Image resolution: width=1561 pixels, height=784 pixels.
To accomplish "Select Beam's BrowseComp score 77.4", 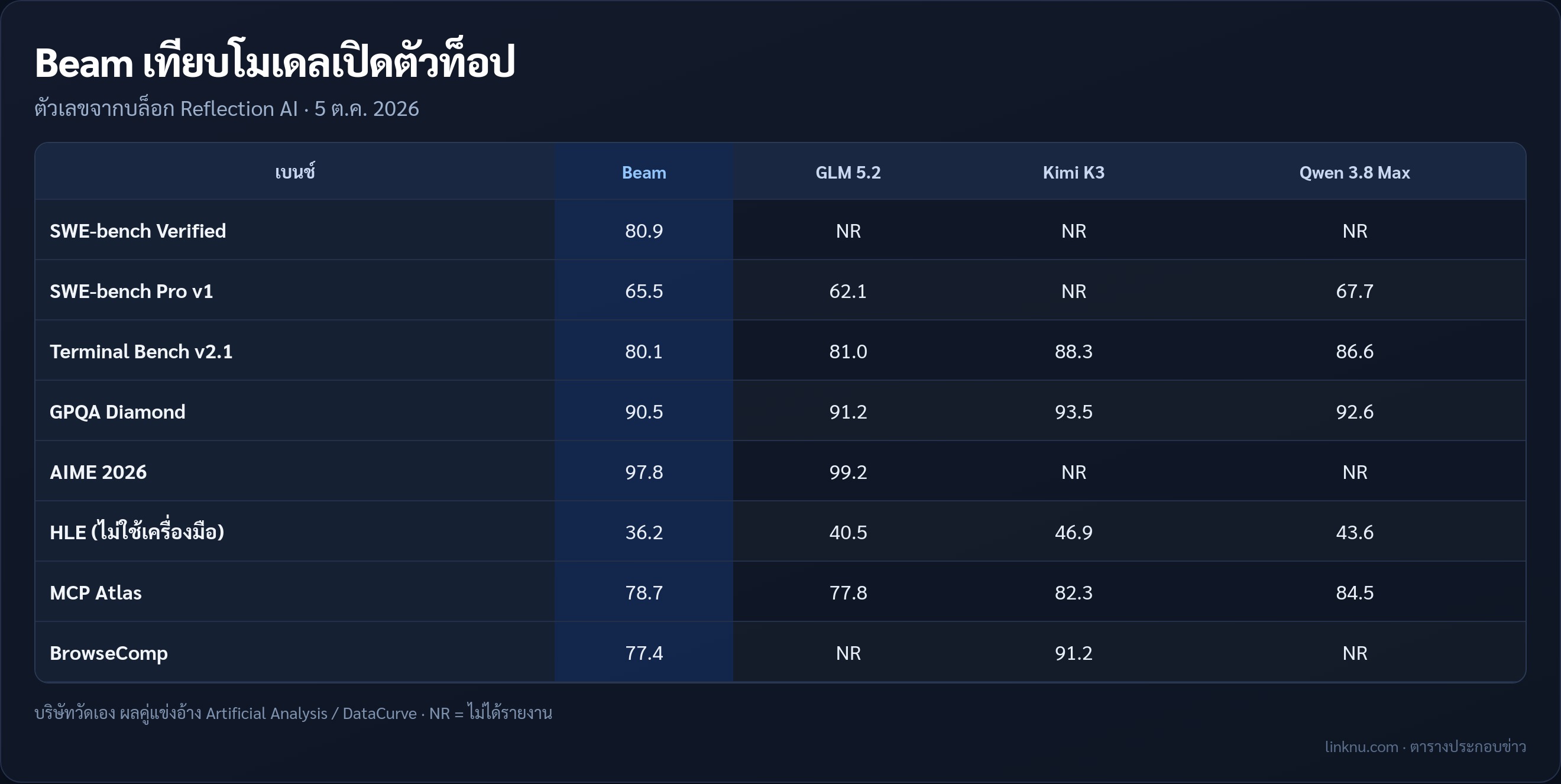I will [x=643, y=653].
